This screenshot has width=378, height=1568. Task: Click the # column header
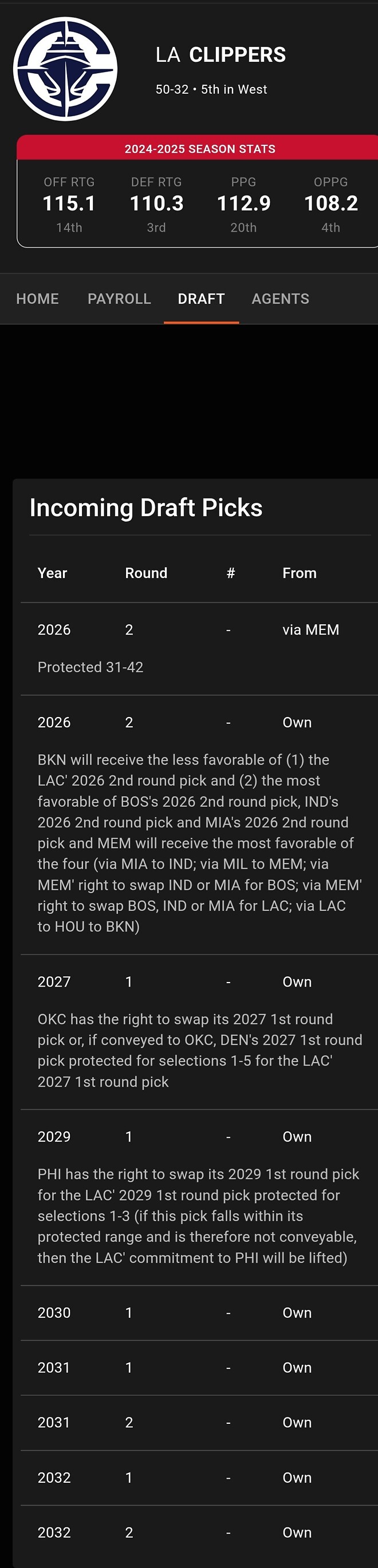click(230, 573)
